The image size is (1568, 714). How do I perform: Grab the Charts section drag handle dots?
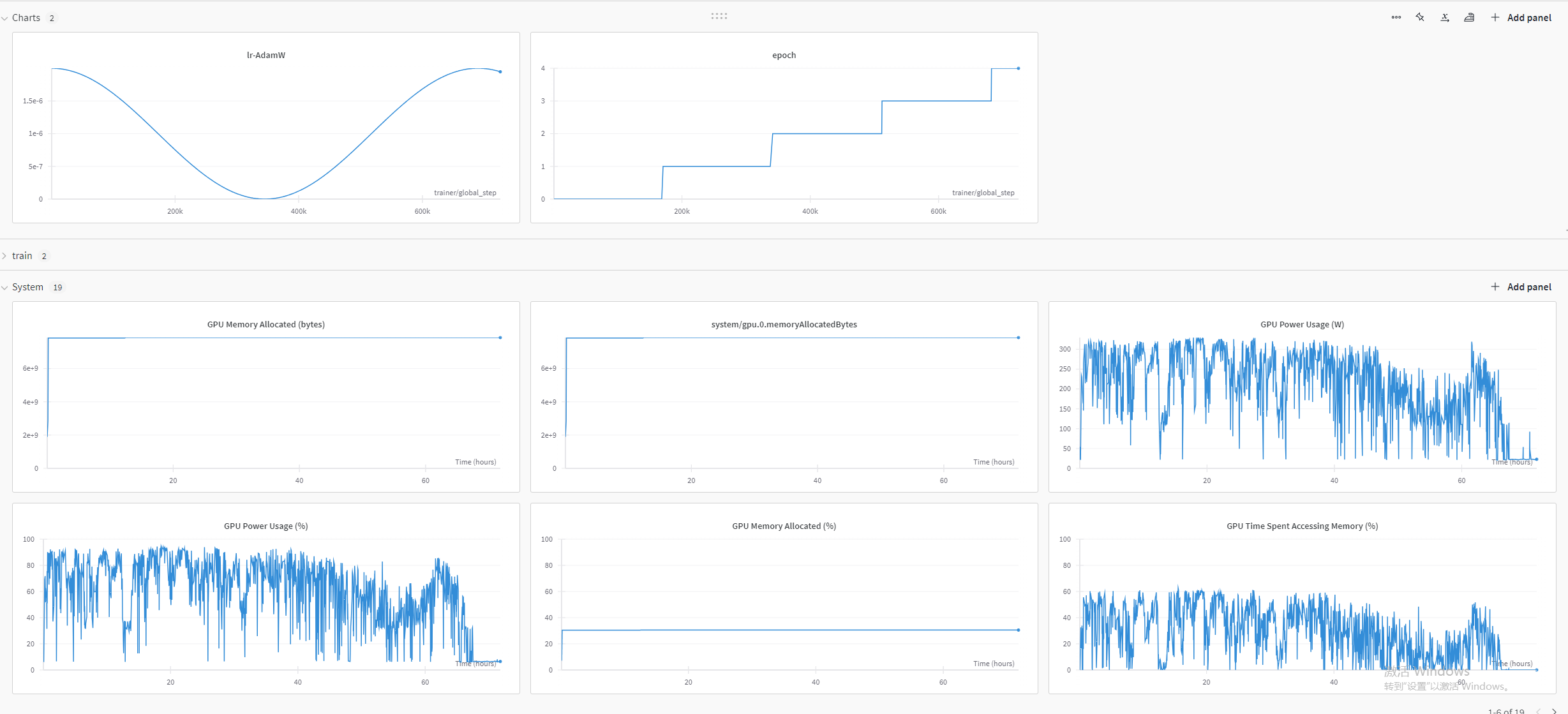pos(719,16)
